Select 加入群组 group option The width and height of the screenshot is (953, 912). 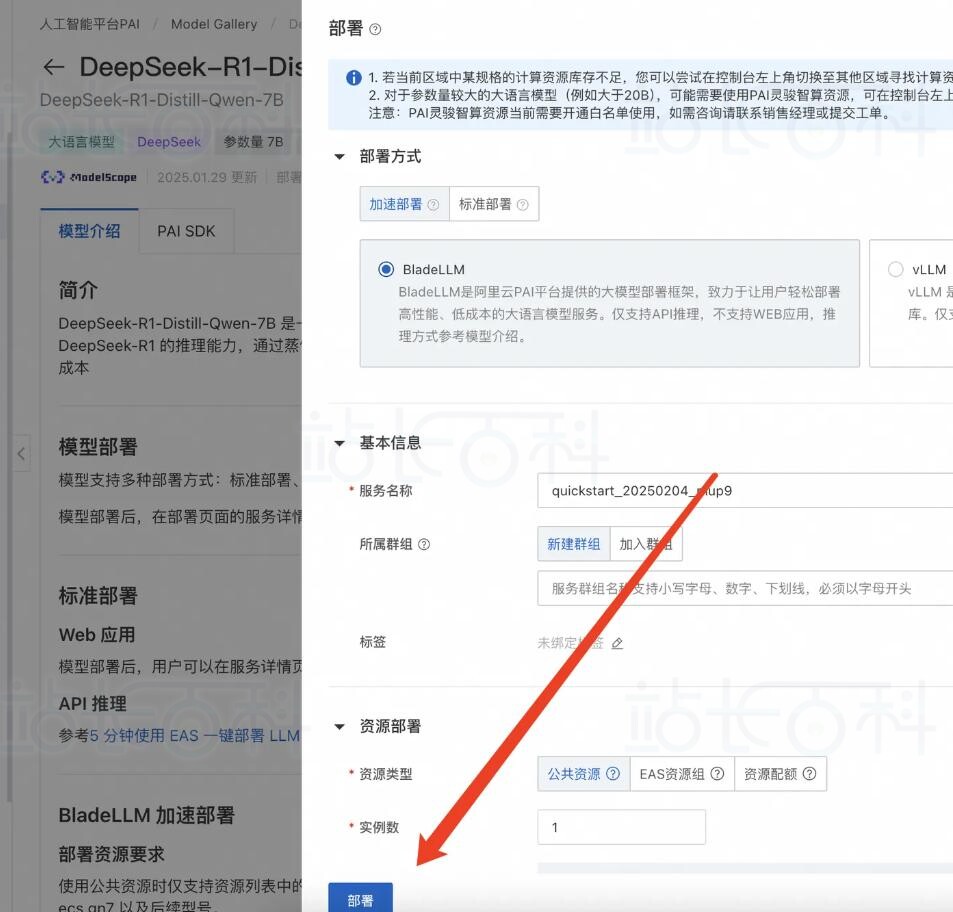pos(645,544)
